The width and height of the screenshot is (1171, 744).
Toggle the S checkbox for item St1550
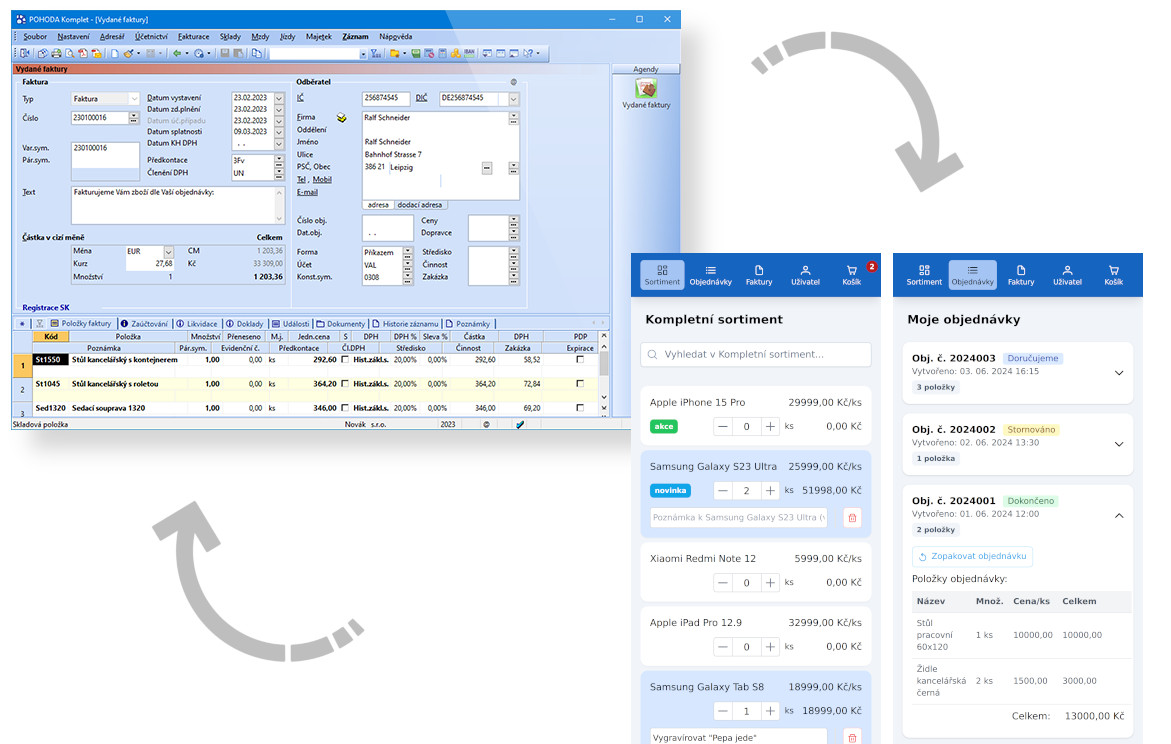click(x=346, y=359)
